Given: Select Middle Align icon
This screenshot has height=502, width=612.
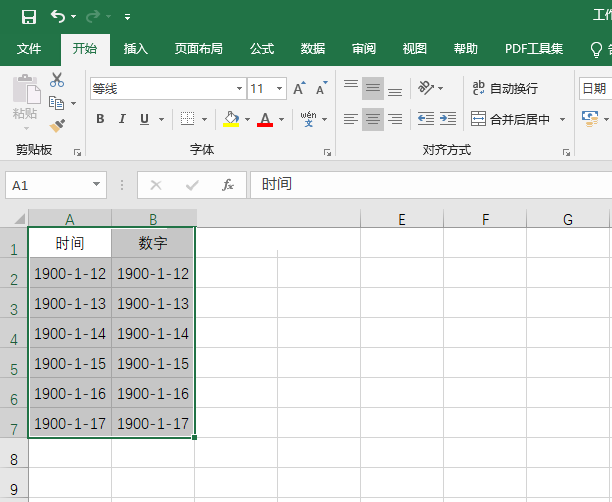Looking at the screenshot, I should click(x=373, y=89).
